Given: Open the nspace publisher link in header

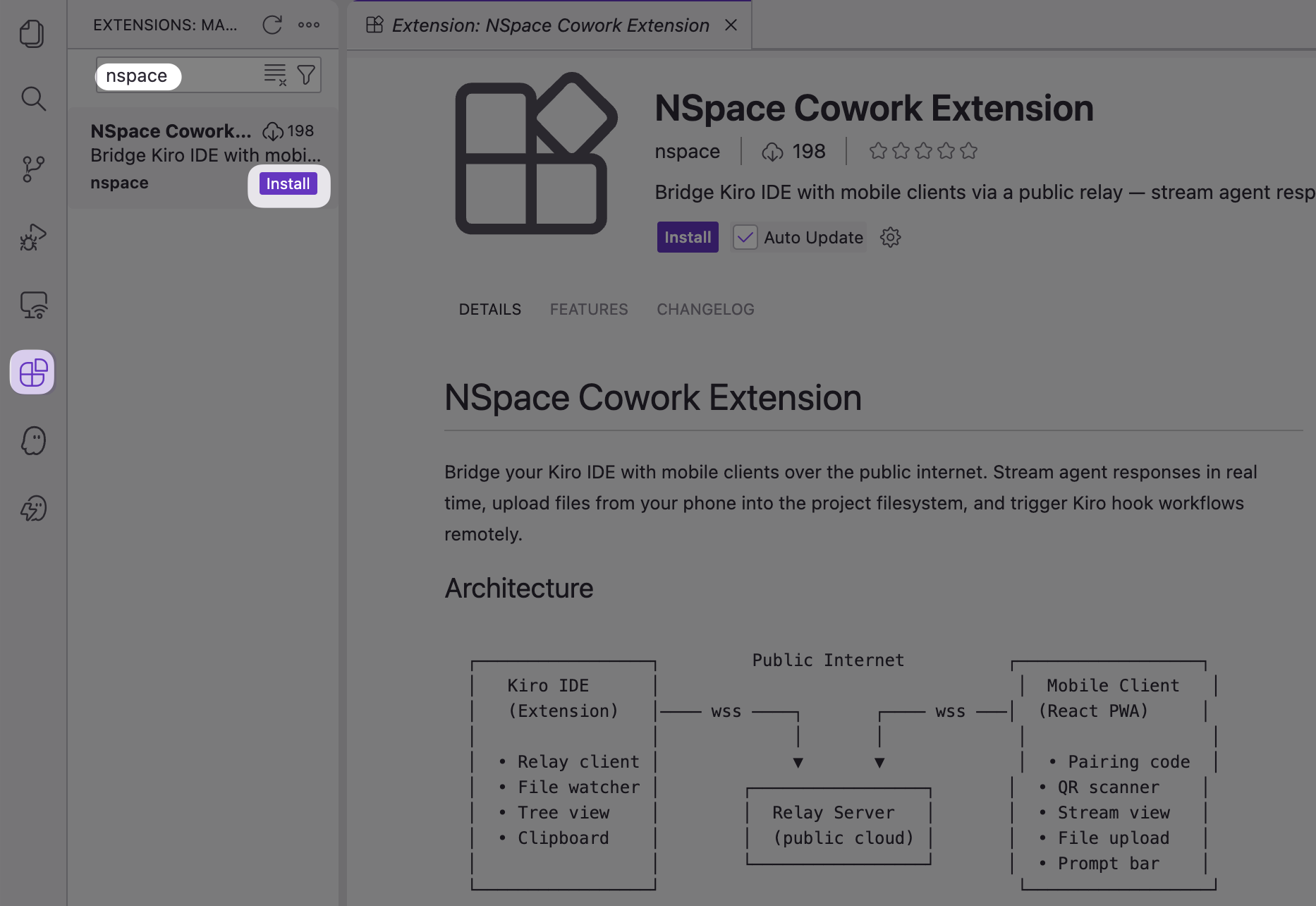Looking at the screenshot, I should point(687,151).
